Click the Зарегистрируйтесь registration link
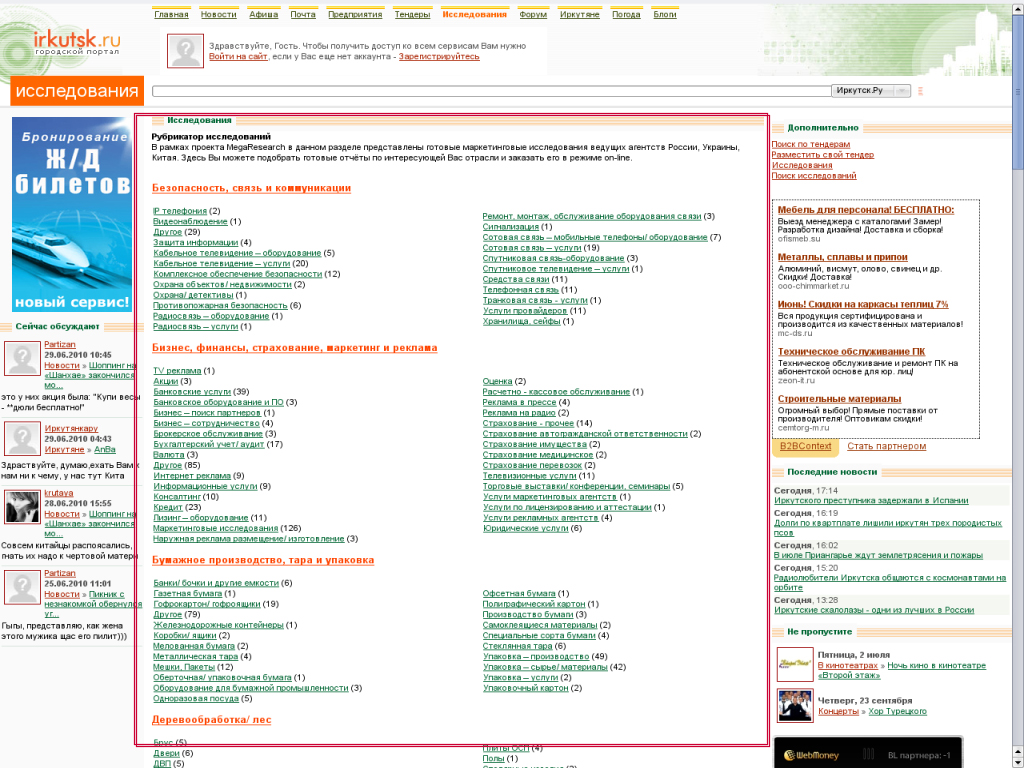This screenshot has width=1024, height=768. point(439,57)
